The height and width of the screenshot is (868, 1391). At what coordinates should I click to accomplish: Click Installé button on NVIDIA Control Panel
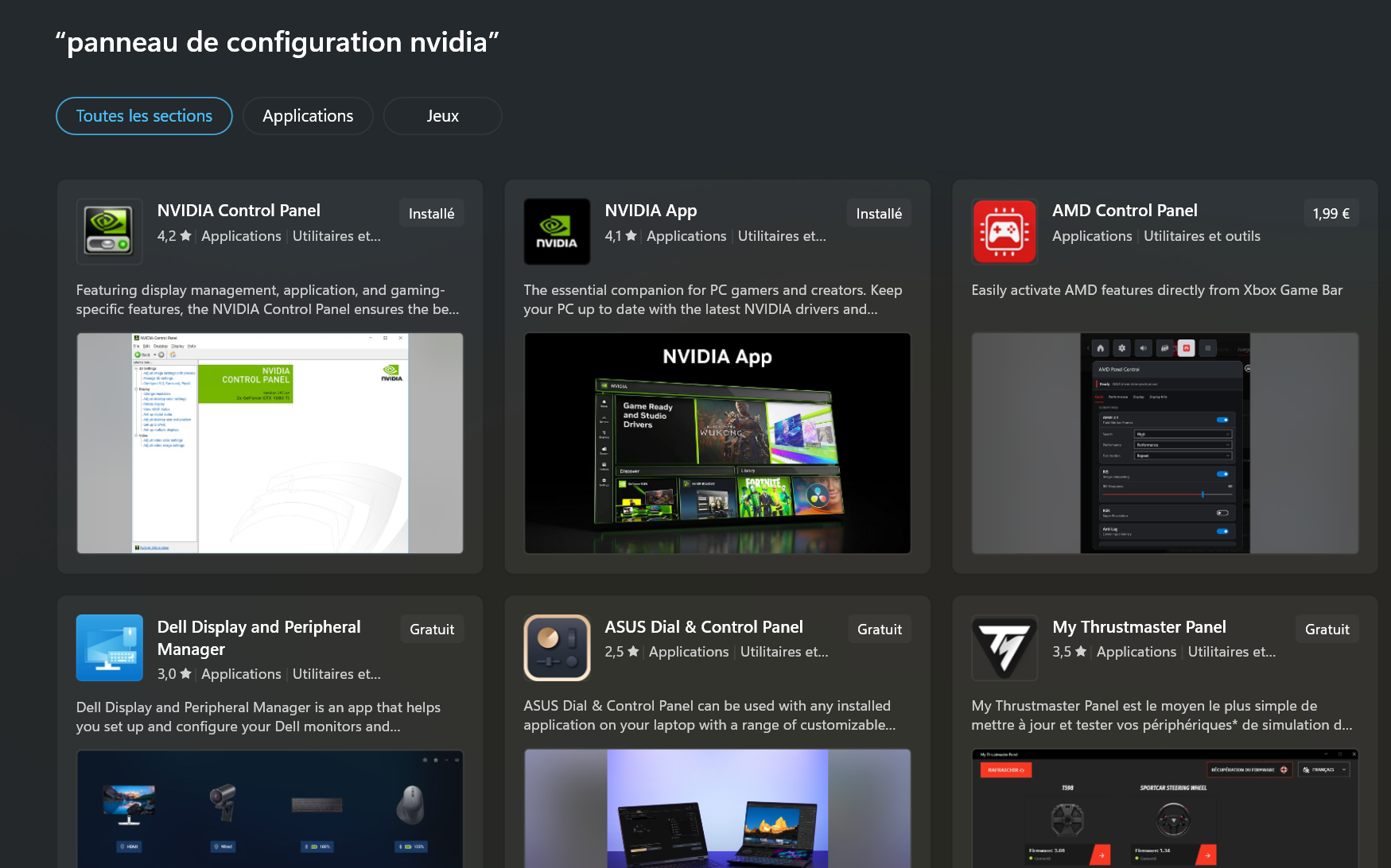pyautogui.click(x=431, y=213)
